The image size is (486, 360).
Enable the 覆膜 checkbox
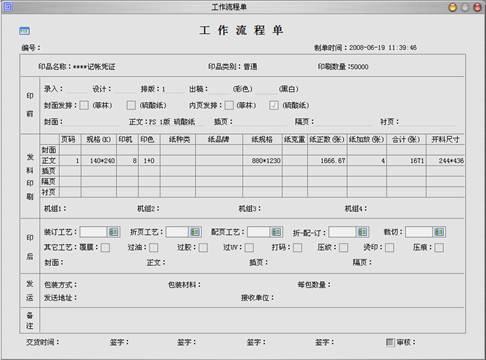(x=105, y=247)
